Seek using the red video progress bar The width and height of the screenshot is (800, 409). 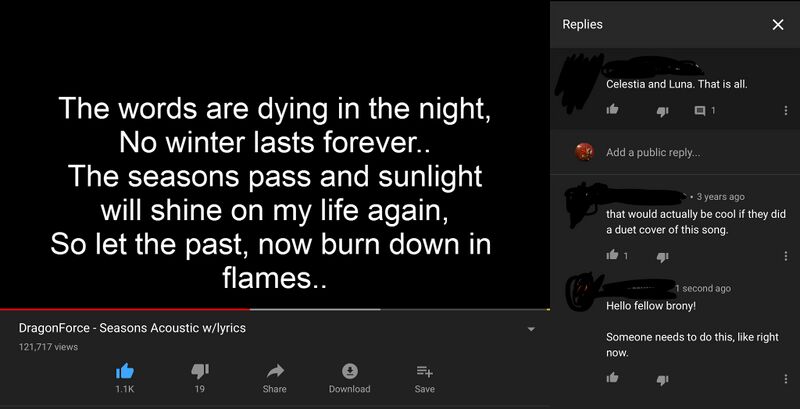click(190, 309)
